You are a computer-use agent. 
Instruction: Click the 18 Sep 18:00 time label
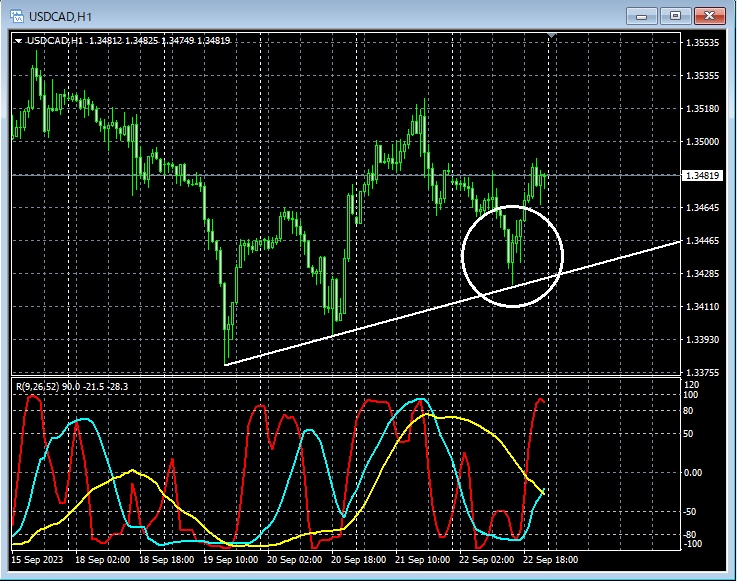167,560
